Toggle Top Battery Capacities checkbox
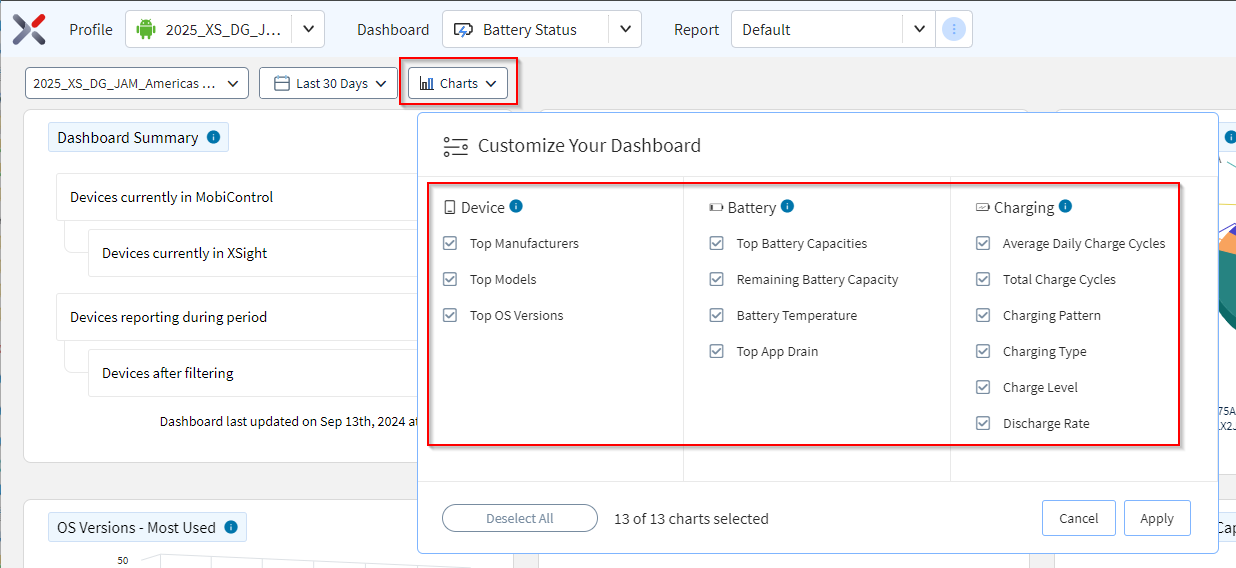The width and height of the screenshot is (1236, 568). point(716,243)
